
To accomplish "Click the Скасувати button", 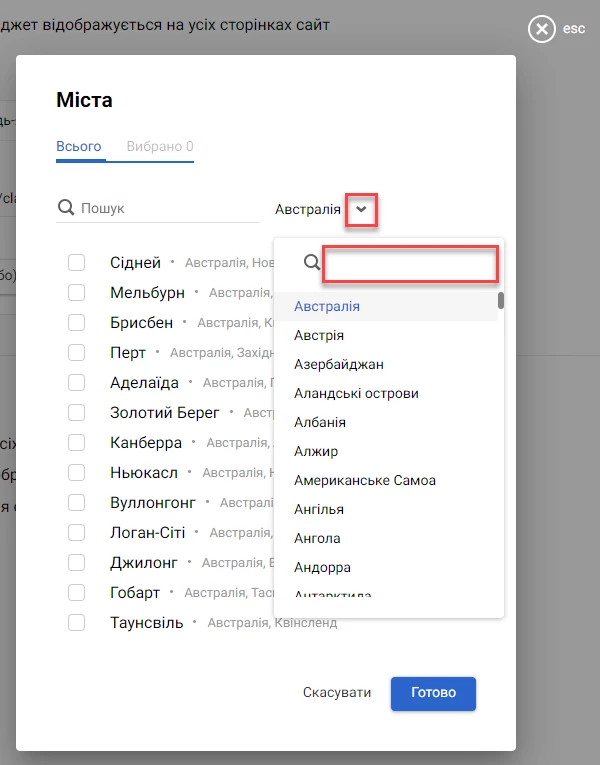I will (337, 693).
